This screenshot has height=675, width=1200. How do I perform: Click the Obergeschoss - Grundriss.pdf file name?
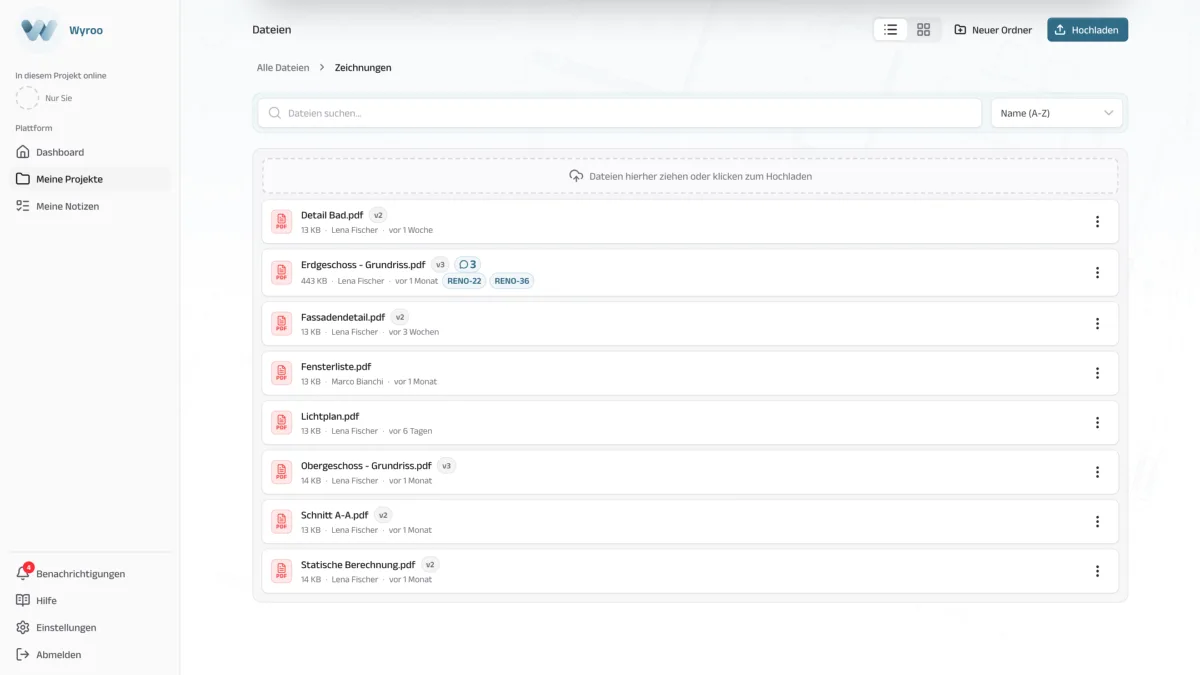(x=366, y=466)
